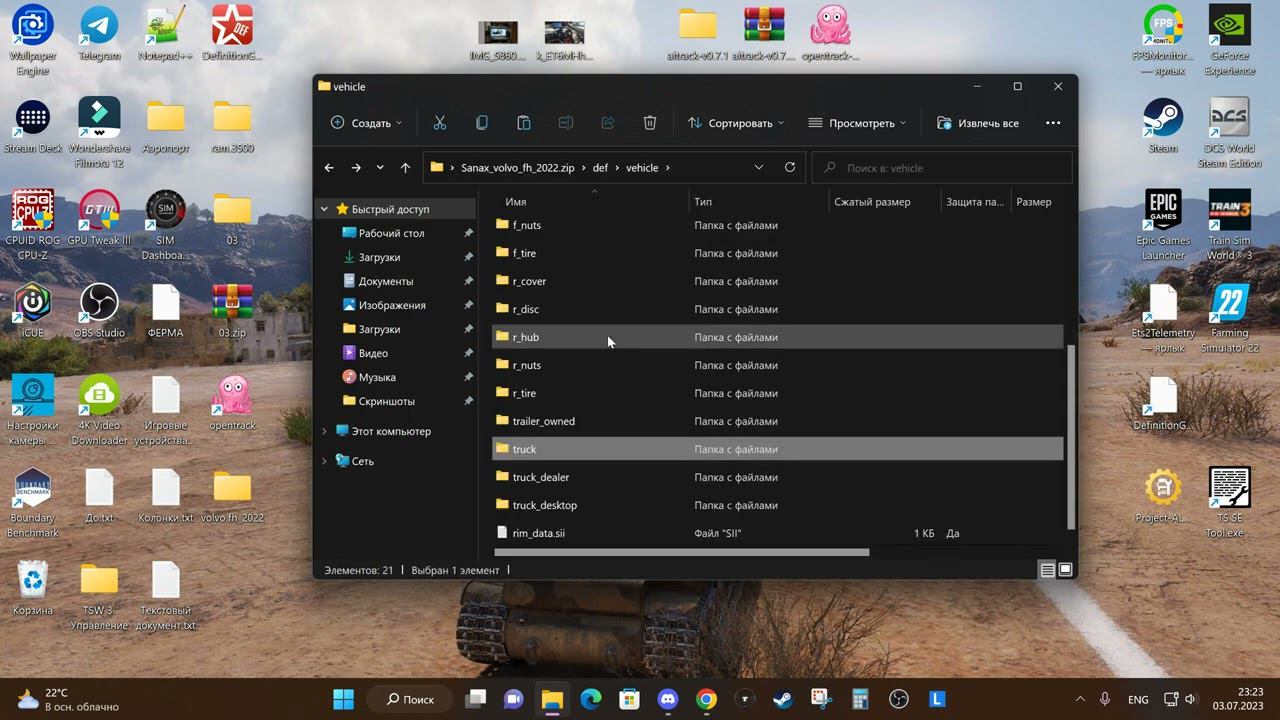Select the truck_dealer folder
The width and height of the screenshot is (1280, 720).
coord(541,477)
